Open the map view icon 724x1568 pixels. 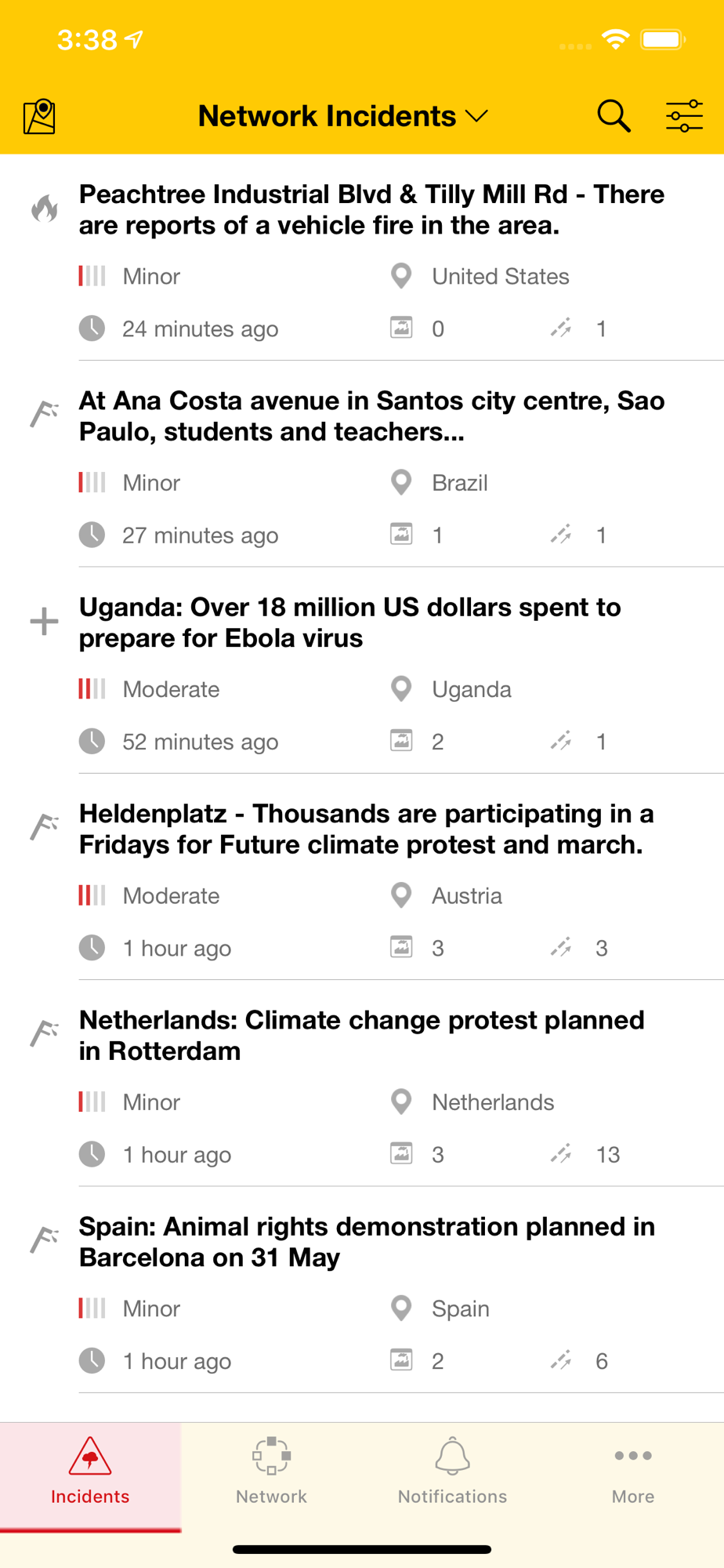click(39, 117)
